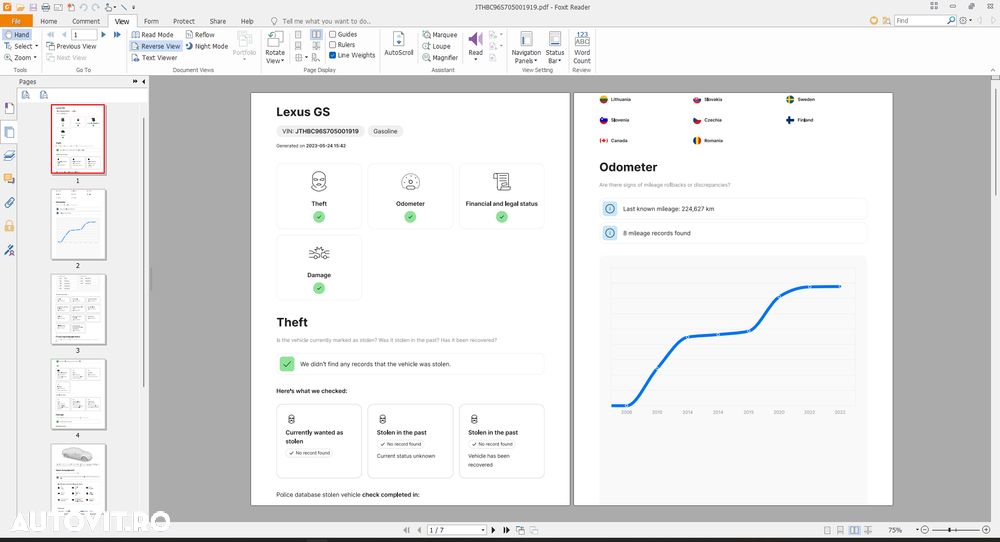Jump to last page in ribbon
The image size is (1000, 542).
coord(117,34)
